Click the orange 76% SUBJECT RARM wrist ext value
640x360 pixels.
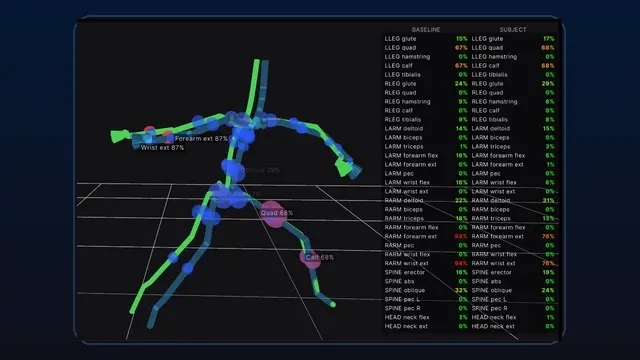click(548, 263)
